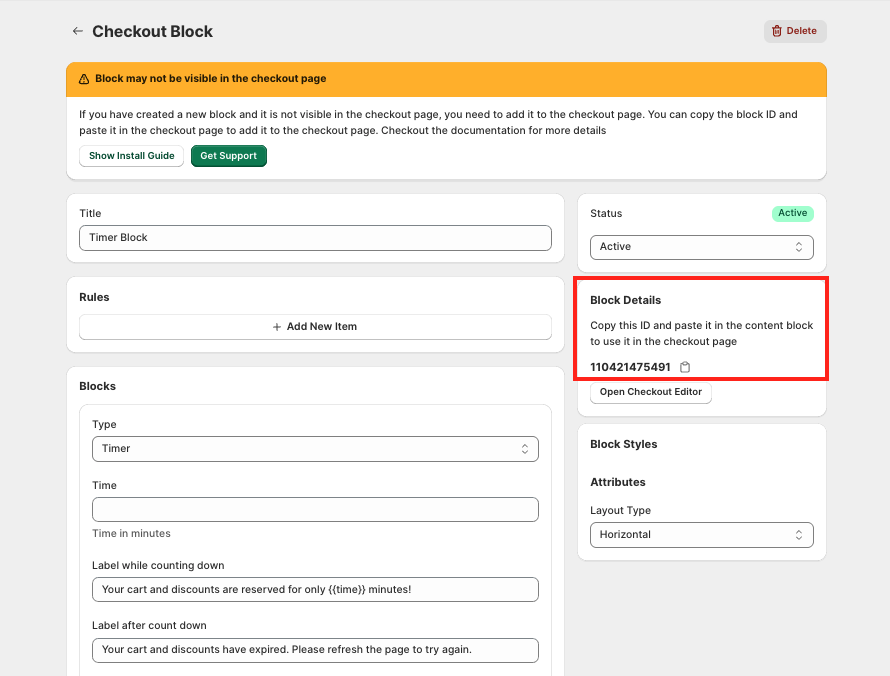The height and width of the screenshot is (676, 890).
Task: Click the green Active status badge
Action: (x=792, y=213)
